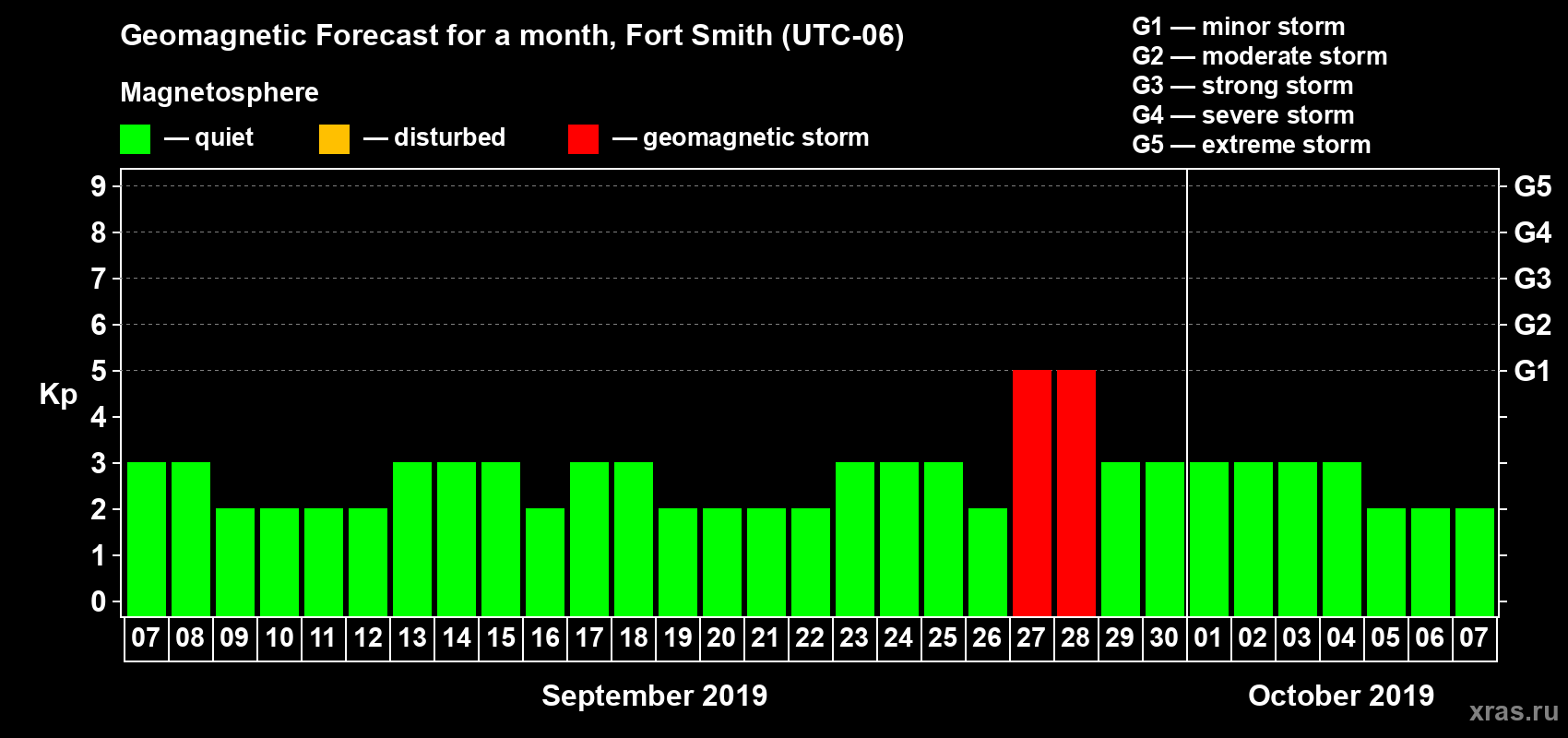Screen dimensions: 1568x738
Task: Click 'G2 — moderate storm' legend line
Action: [1260, 56]
